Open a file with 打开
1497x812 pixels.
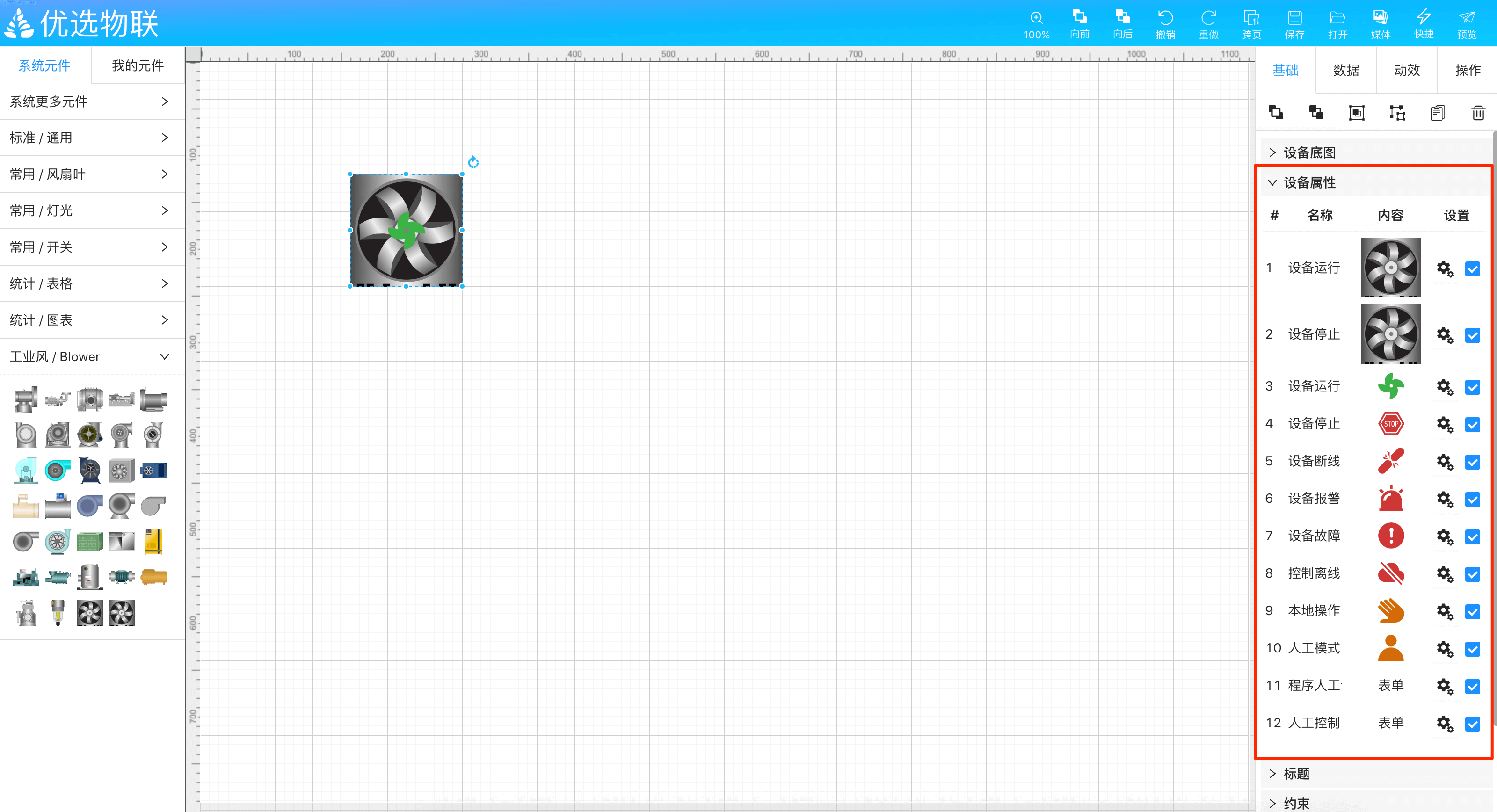coord(1337,24)
